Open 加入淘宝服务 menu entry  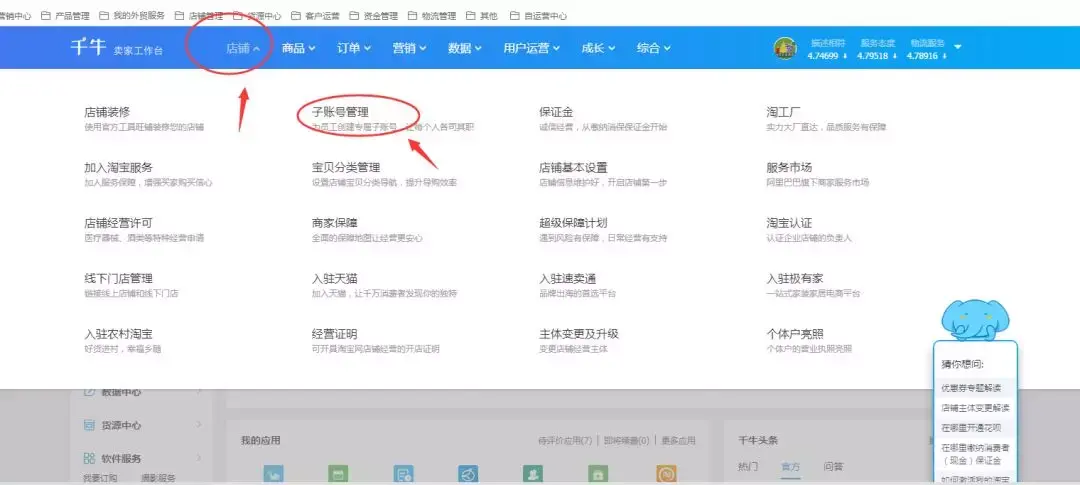coord(118,167)
